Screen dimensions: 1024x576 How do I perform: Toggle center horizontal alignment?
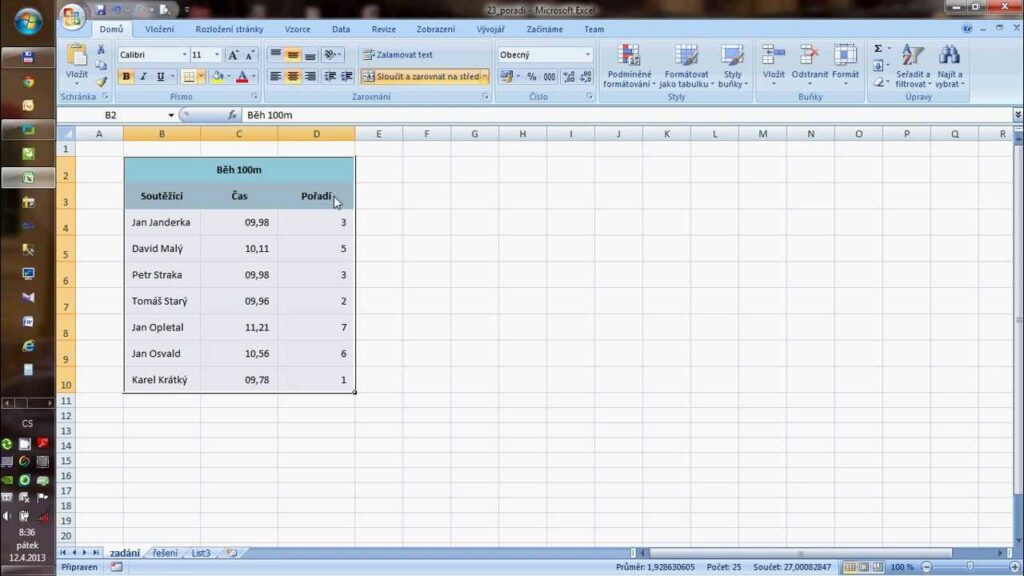(x=293, y=76)
